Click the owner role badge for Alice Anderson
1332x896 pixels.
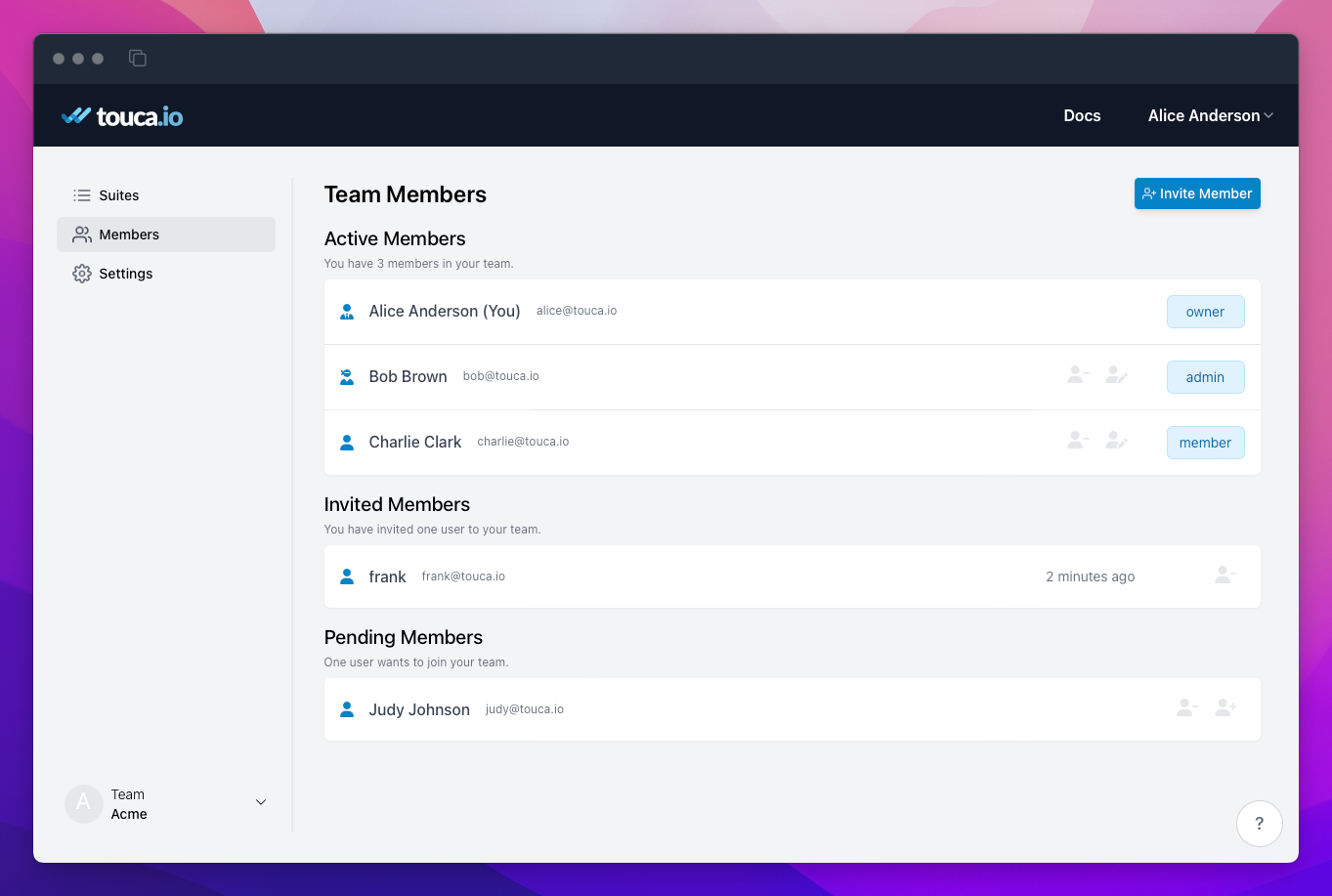click(1205, 312)
